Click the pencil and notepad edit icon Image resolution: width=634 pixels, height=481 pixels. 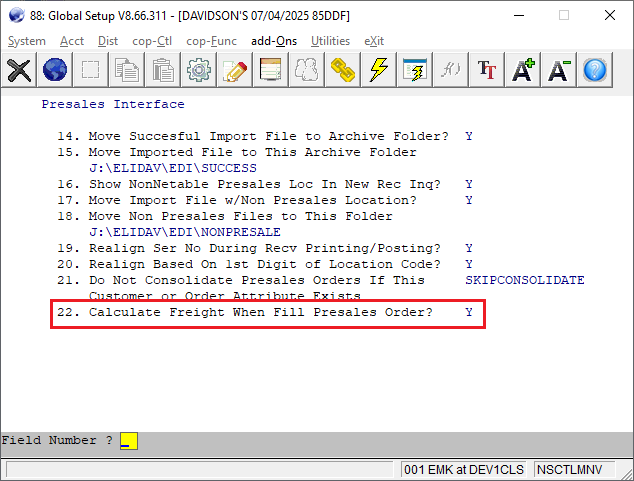click(x=235, y=70)
